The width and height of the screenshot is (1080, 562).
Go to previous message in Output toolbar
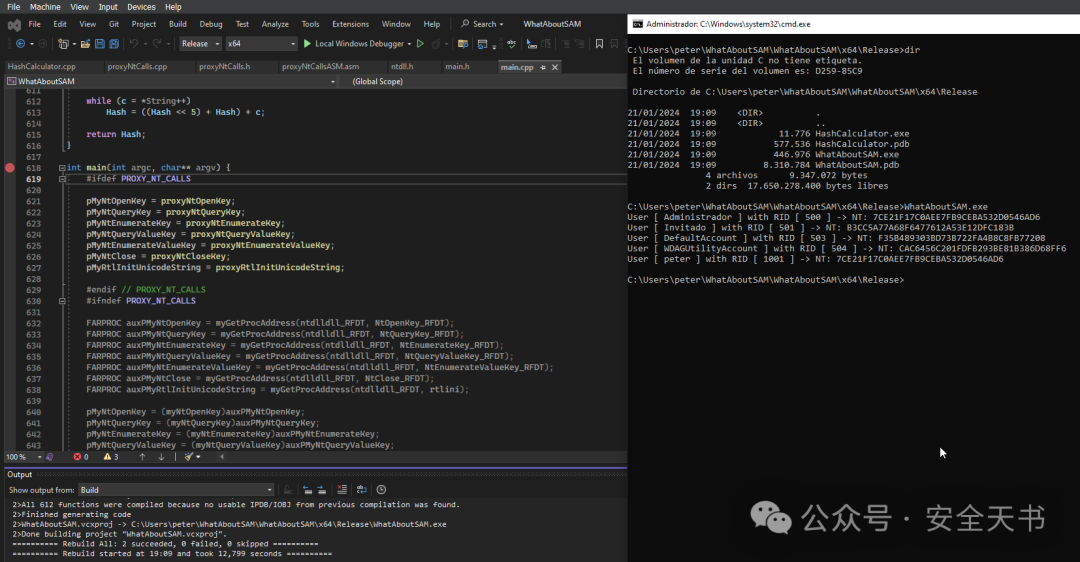click(x=307, y=490)
